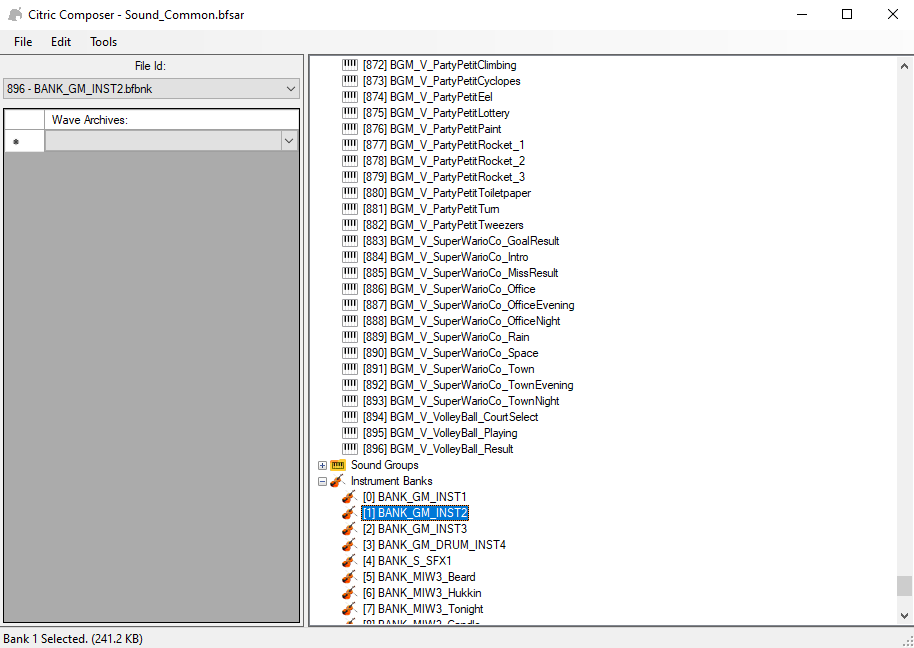Select [893] SuperWarioCo_TownNight sequence
Screen dimensions: 914x648
[461, 401]
